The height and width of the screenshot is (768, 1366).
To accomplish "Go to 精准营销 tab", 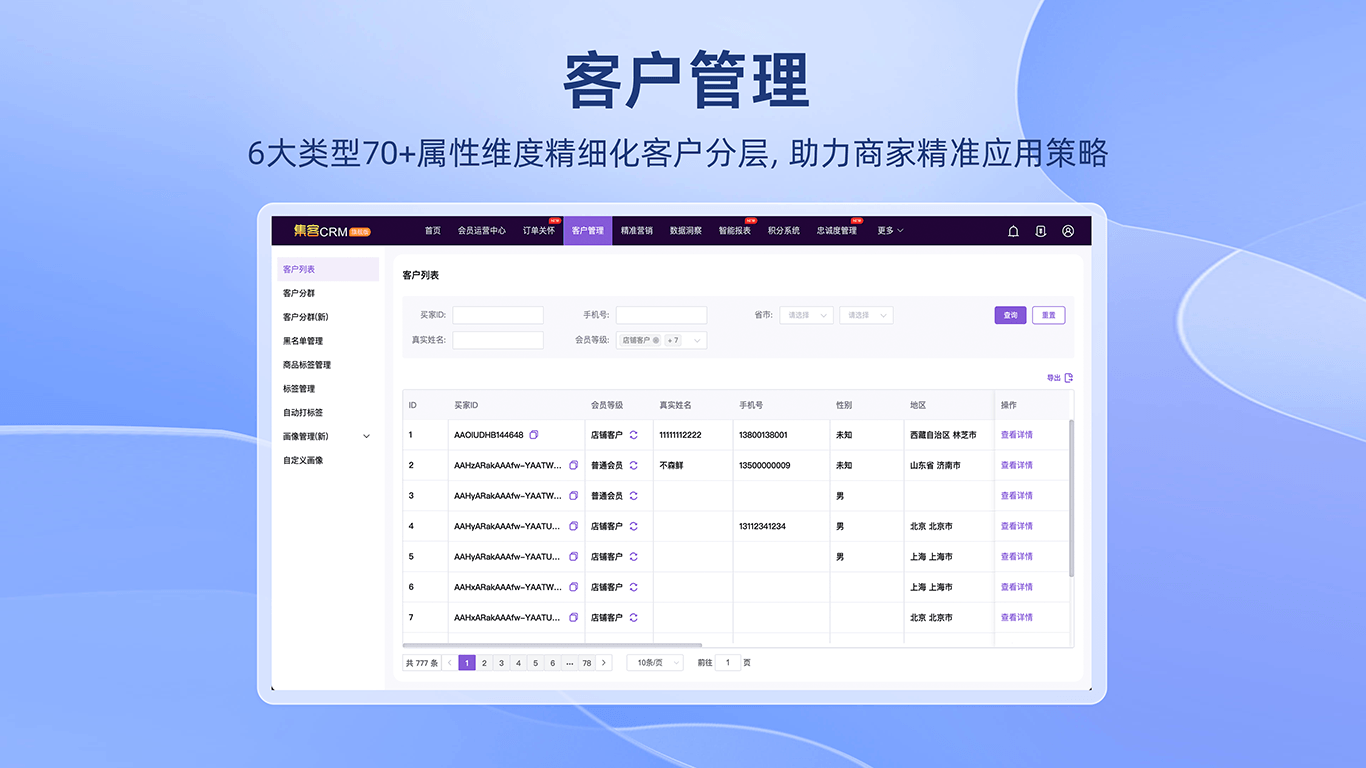I will (637, 231).
